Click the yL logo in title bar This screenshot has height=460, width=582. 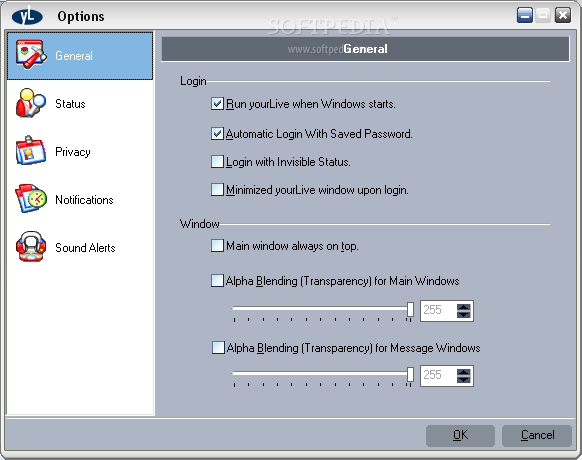pyautogui.click(x=27, y=16)
